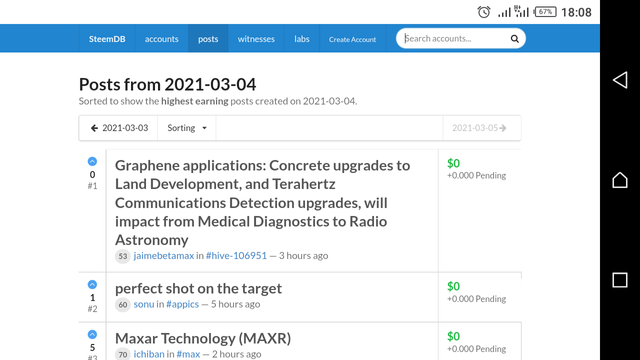
Task: Upvote the Graphene applications post
Action: pos(92,161)
